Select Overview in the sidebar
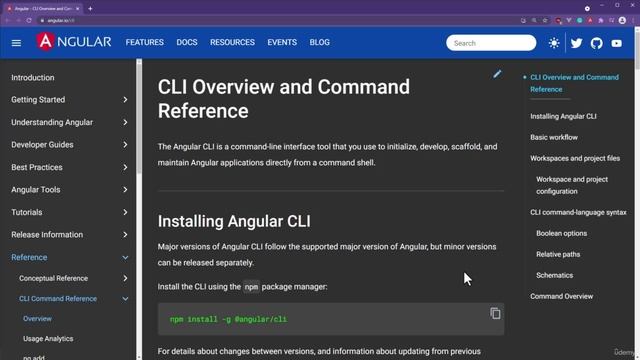640x360 pixels. (37, 319)
